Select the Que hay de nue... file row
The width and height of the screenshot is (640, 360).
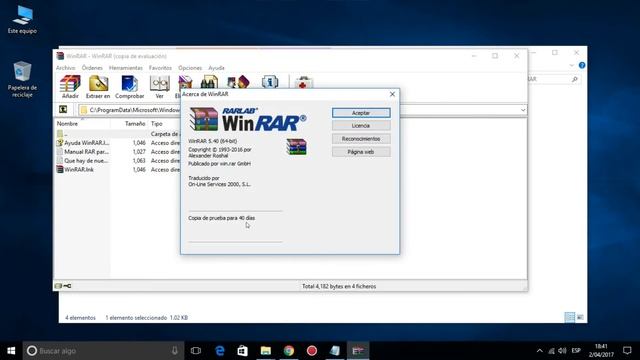point(118,161)
